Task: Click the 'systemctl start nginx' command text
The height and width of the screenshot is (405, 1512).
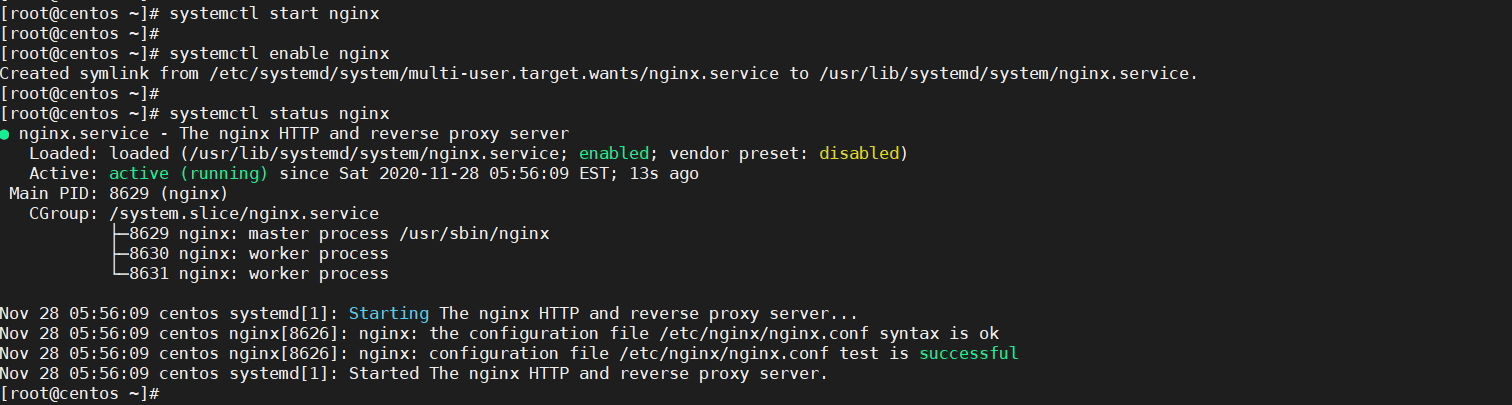Action: tap(274, 14)
